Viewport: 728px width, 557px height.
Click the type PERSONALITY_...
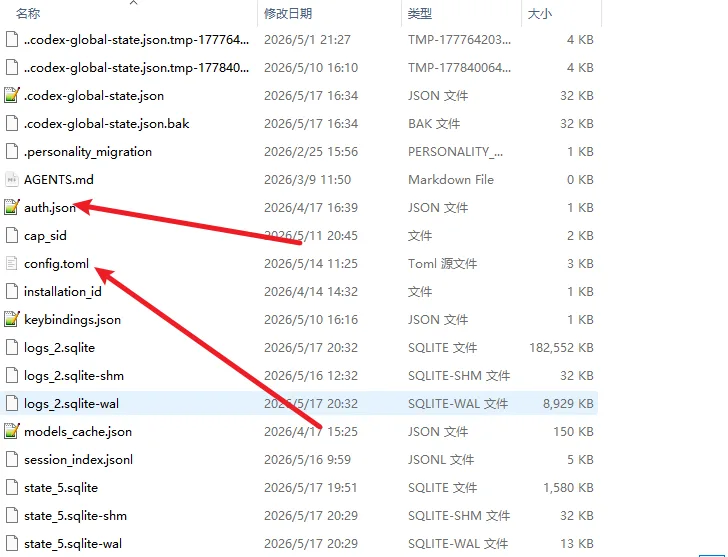[455, 152]
